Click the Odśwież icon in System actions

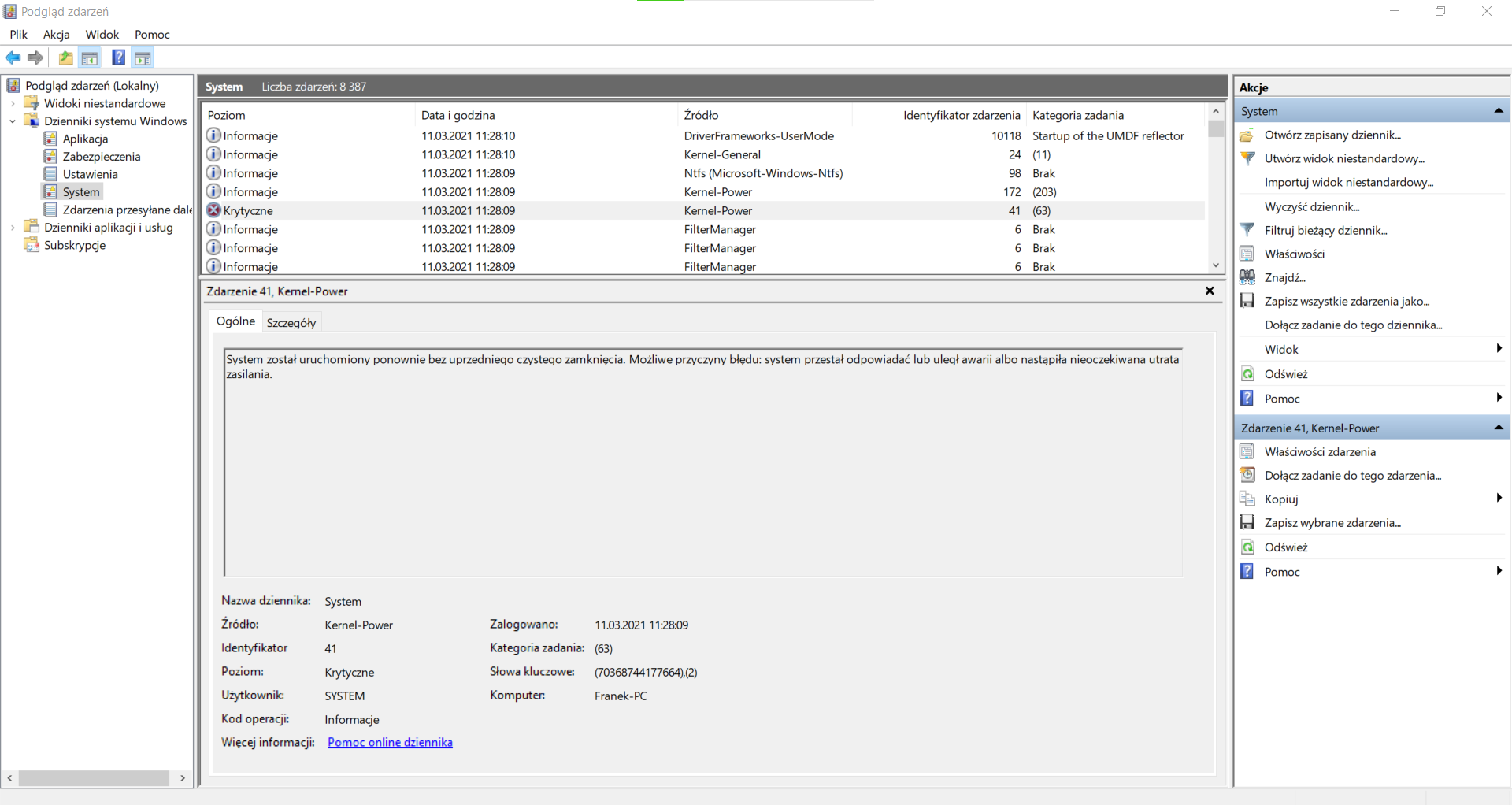click(x=1247, y=374)
